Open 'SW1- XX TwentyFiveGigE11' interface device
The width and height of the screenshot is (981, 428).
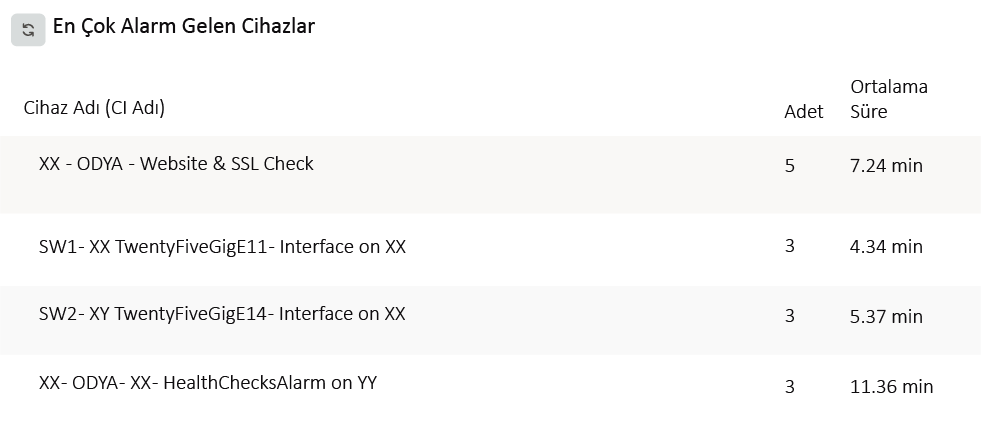click(222, 247)
